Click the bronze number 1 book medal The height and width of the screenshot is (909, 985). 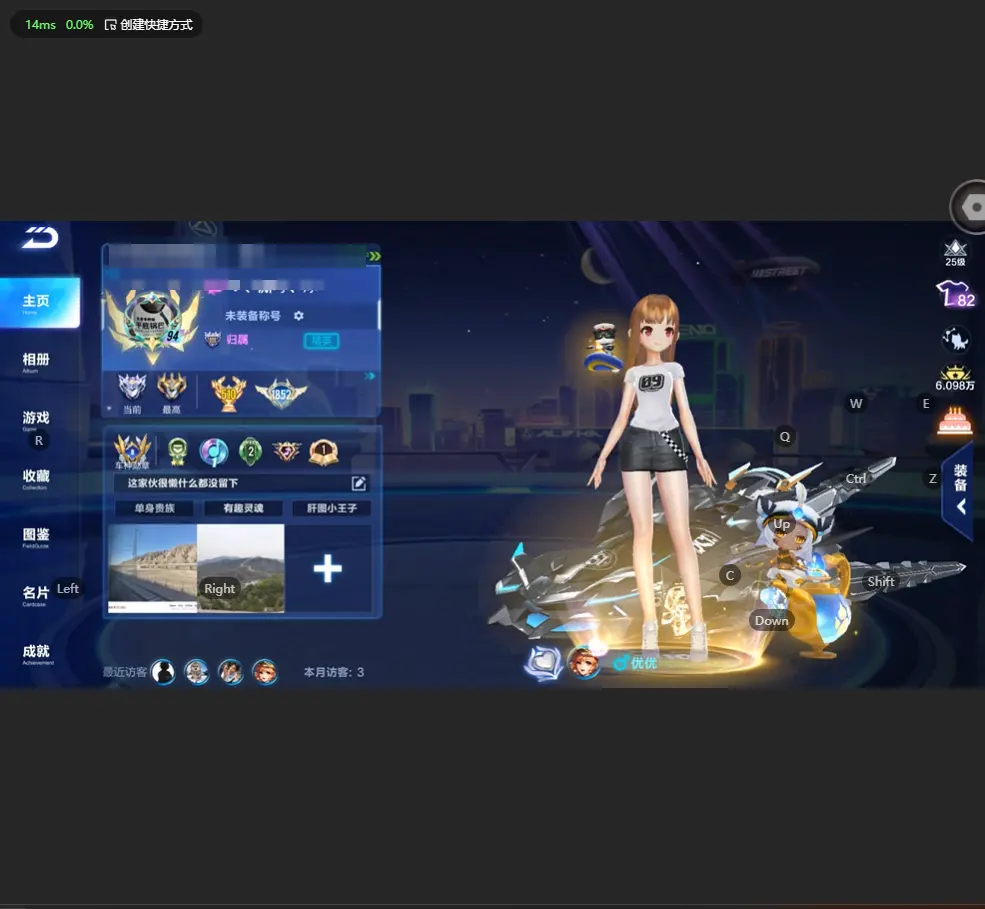pyautogui.click(x=324, y=452)
